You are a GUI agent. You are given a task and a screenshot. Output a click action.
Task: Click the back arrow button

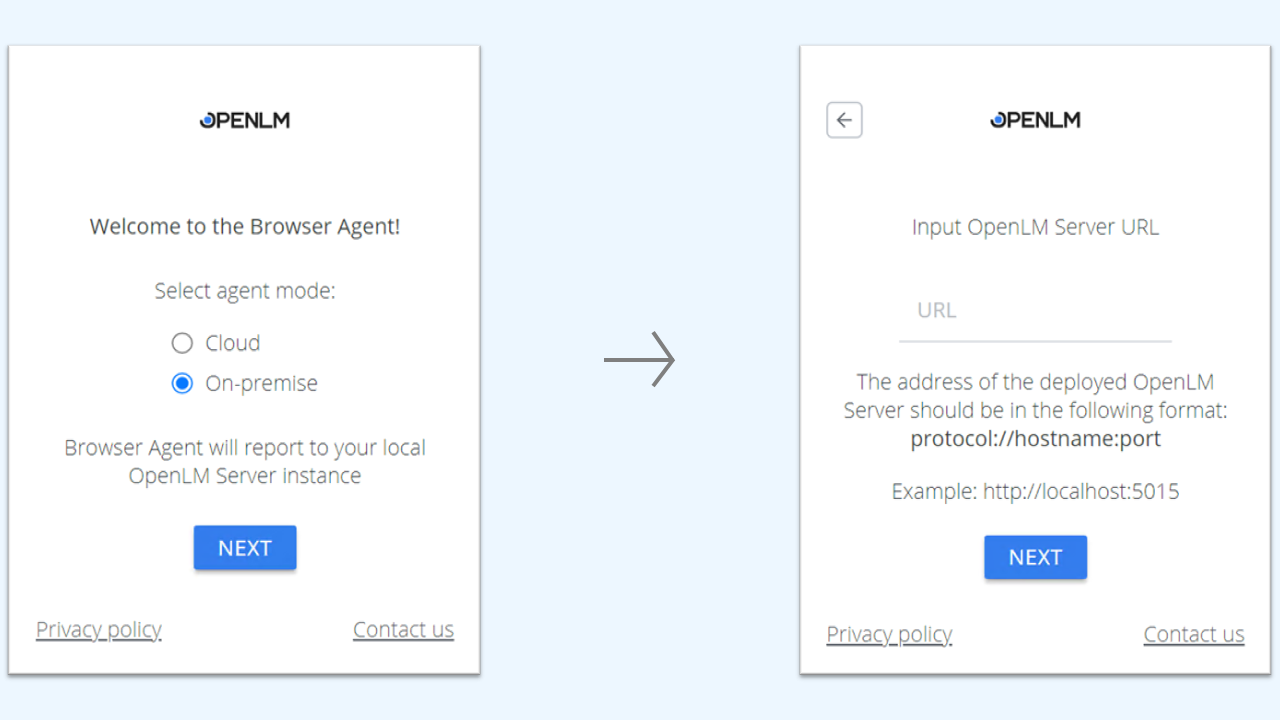click(844, 120)
